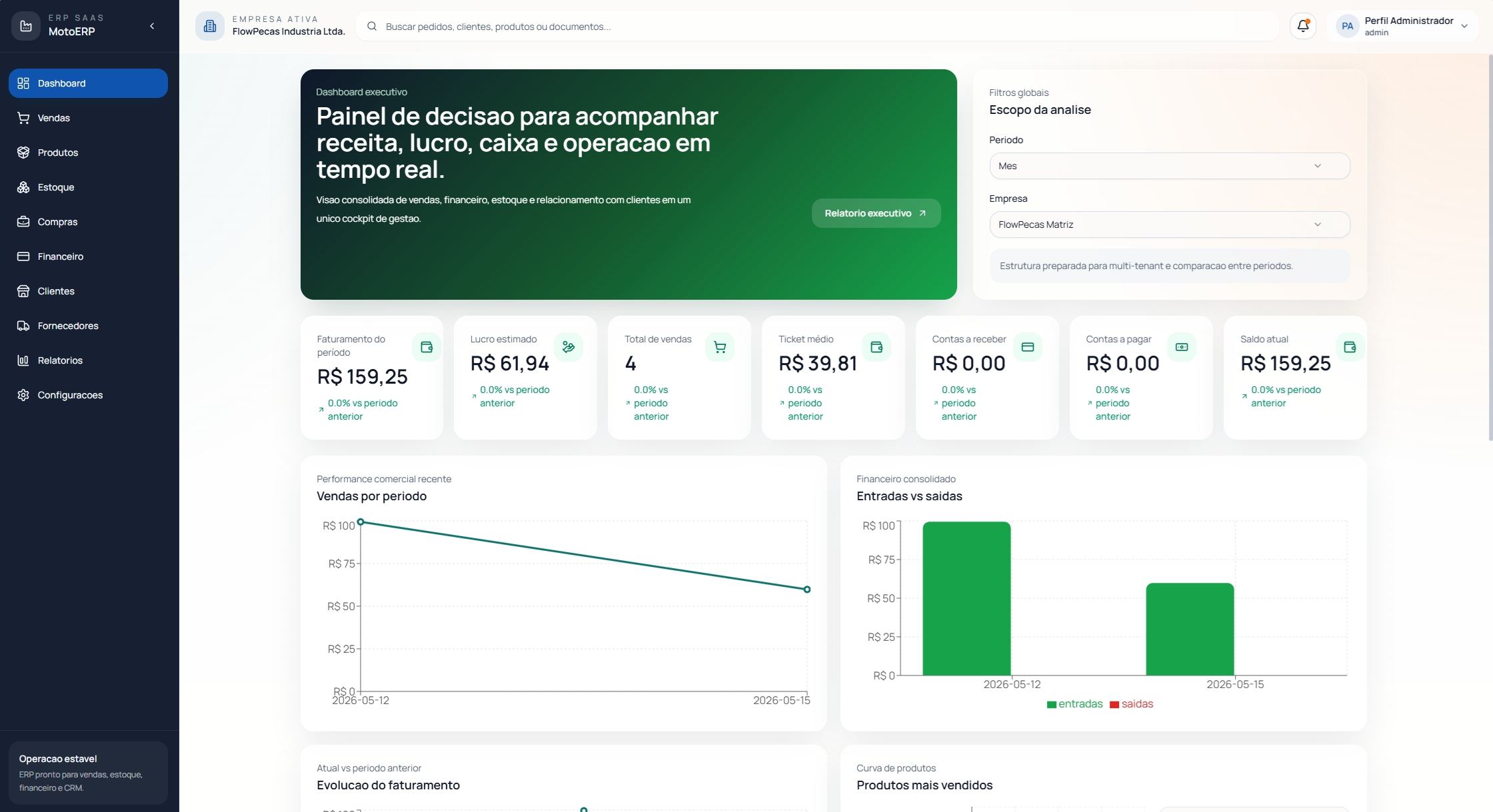The image size is (1493, 812).
Task: Navigate to Estoque
Action: [88, 187]
